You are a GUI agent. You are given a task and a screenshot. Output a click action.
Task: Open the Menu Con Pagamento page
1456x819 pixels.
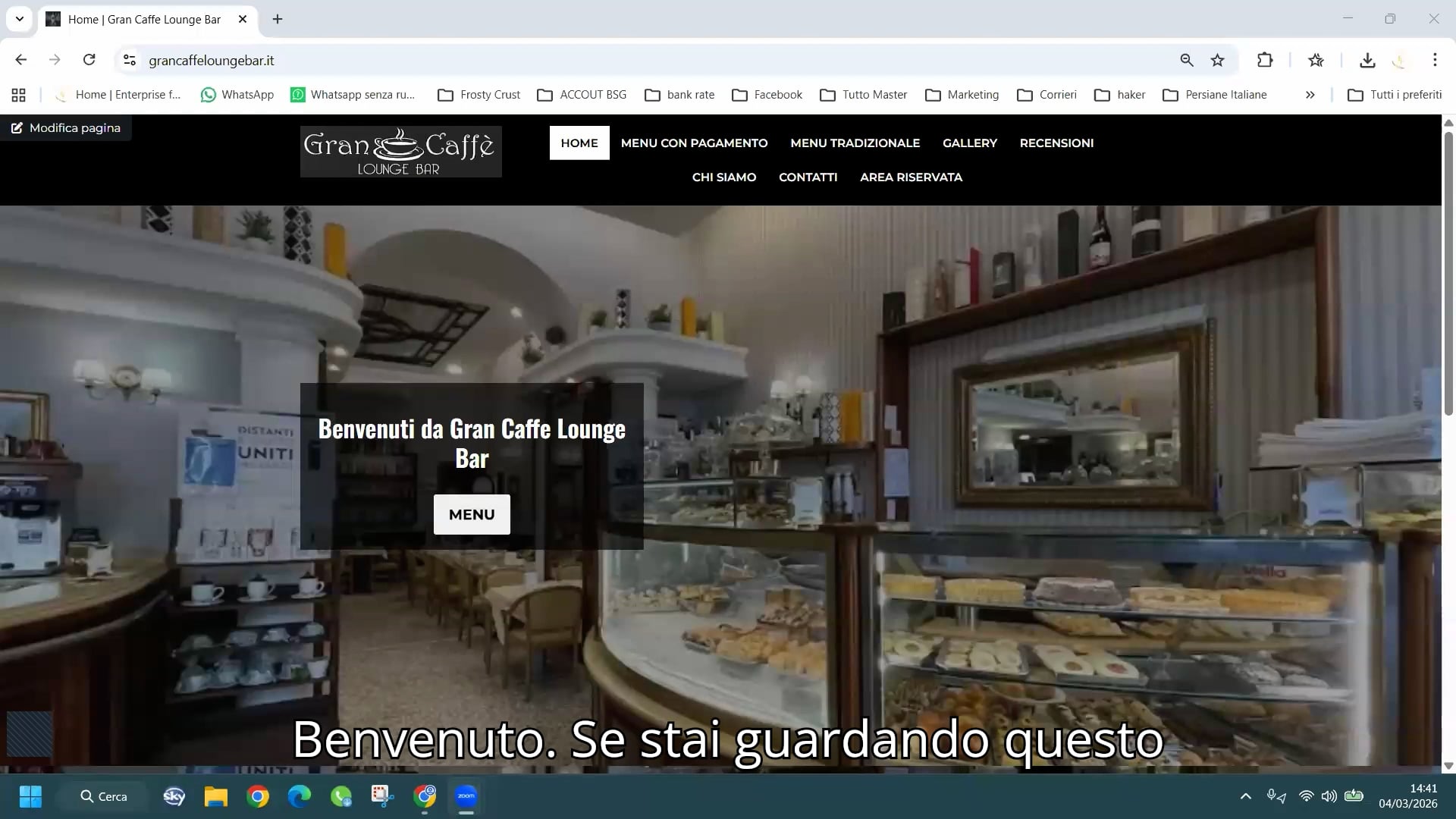[x=694, y=143]
